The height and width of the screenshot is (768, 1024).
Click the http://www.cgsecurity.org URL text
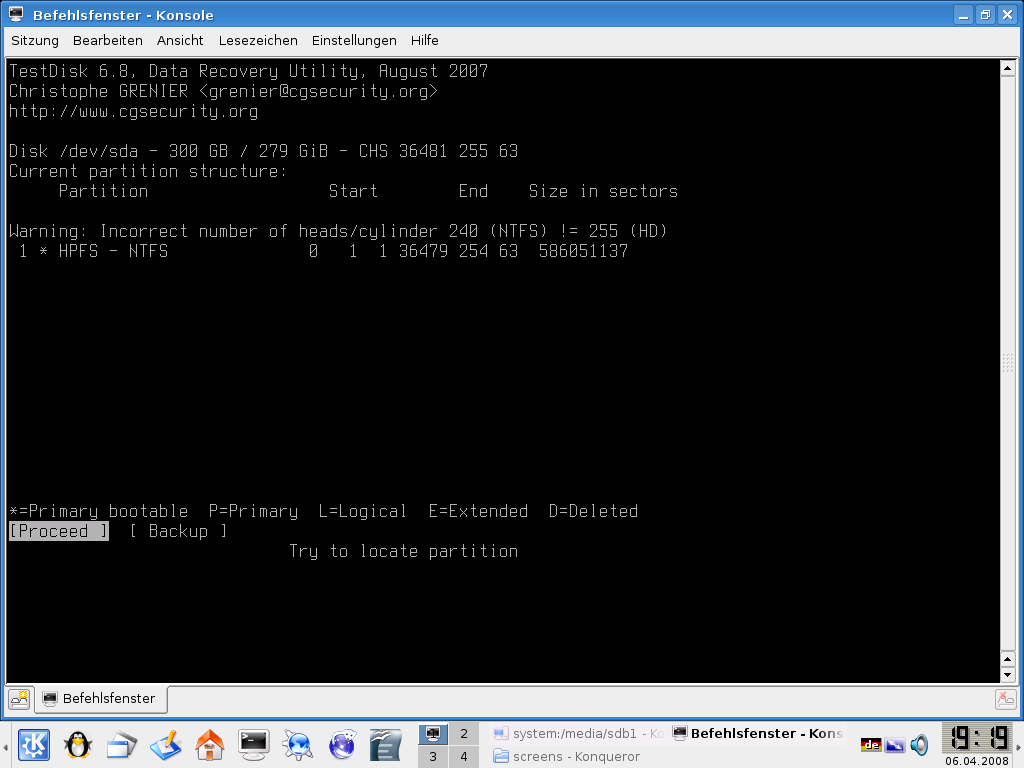coord(133,112)
